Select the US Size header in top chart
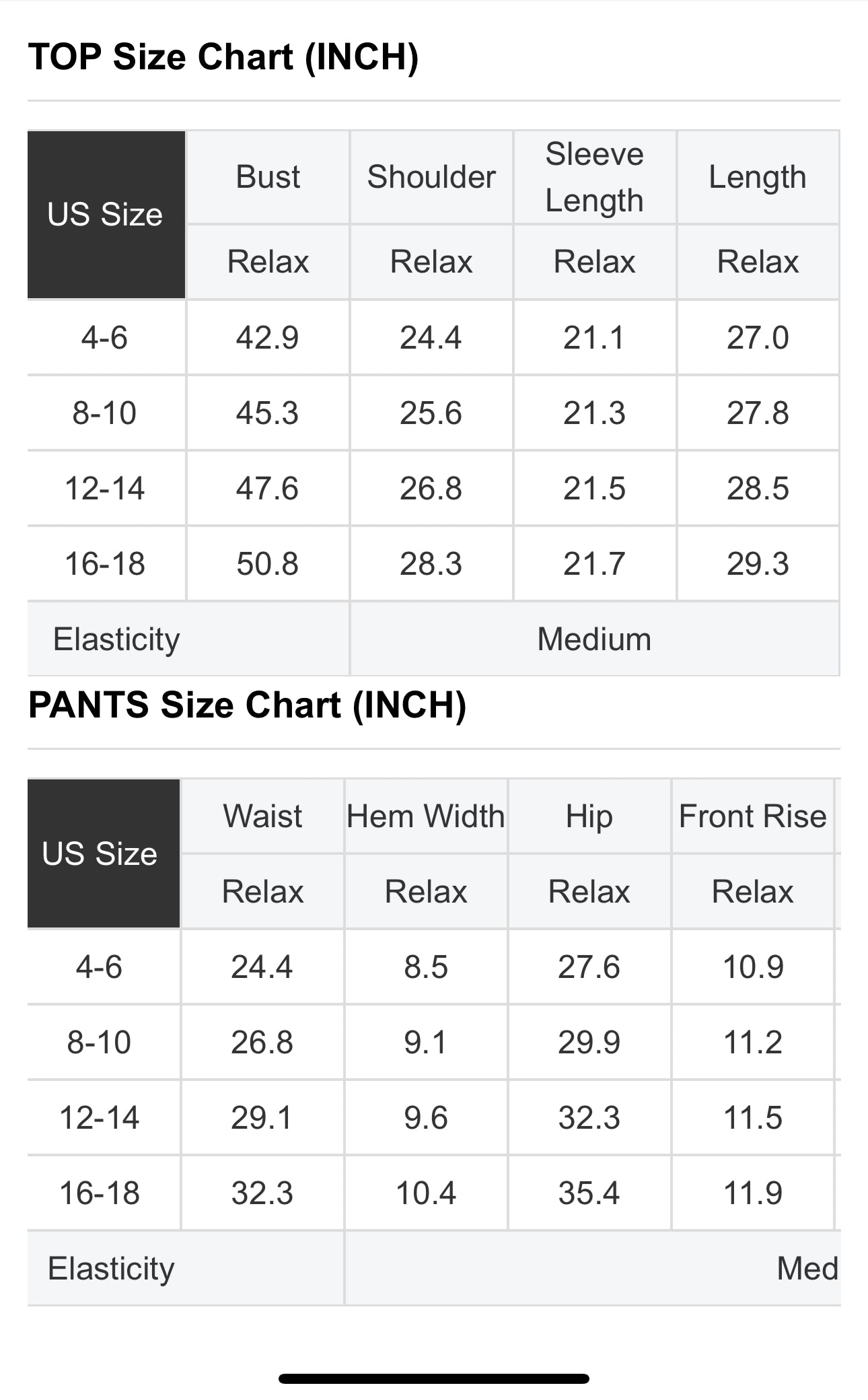 tap(106, 215)
